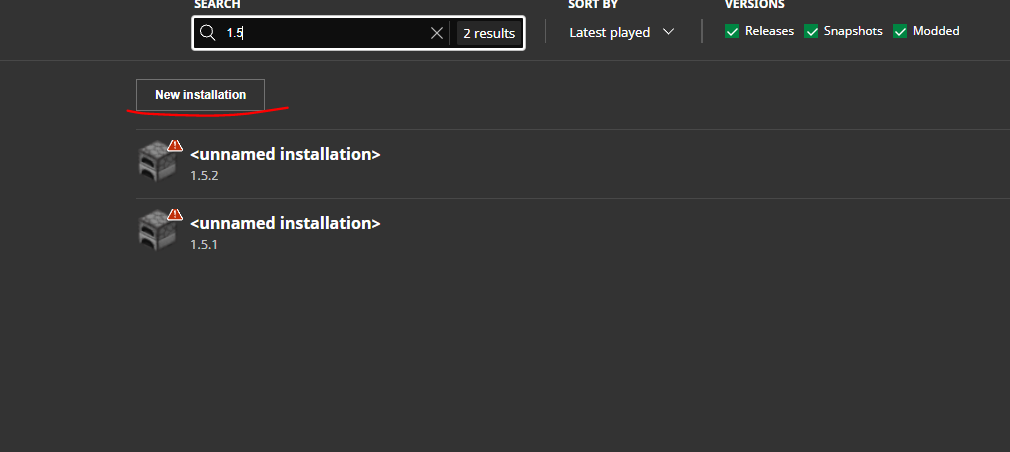The height and width of the screenshot is (452, 1010).
Task: Select the unnamed installation titled above 1.5.2
Action: pyautogui.click(x=285, y=155)
